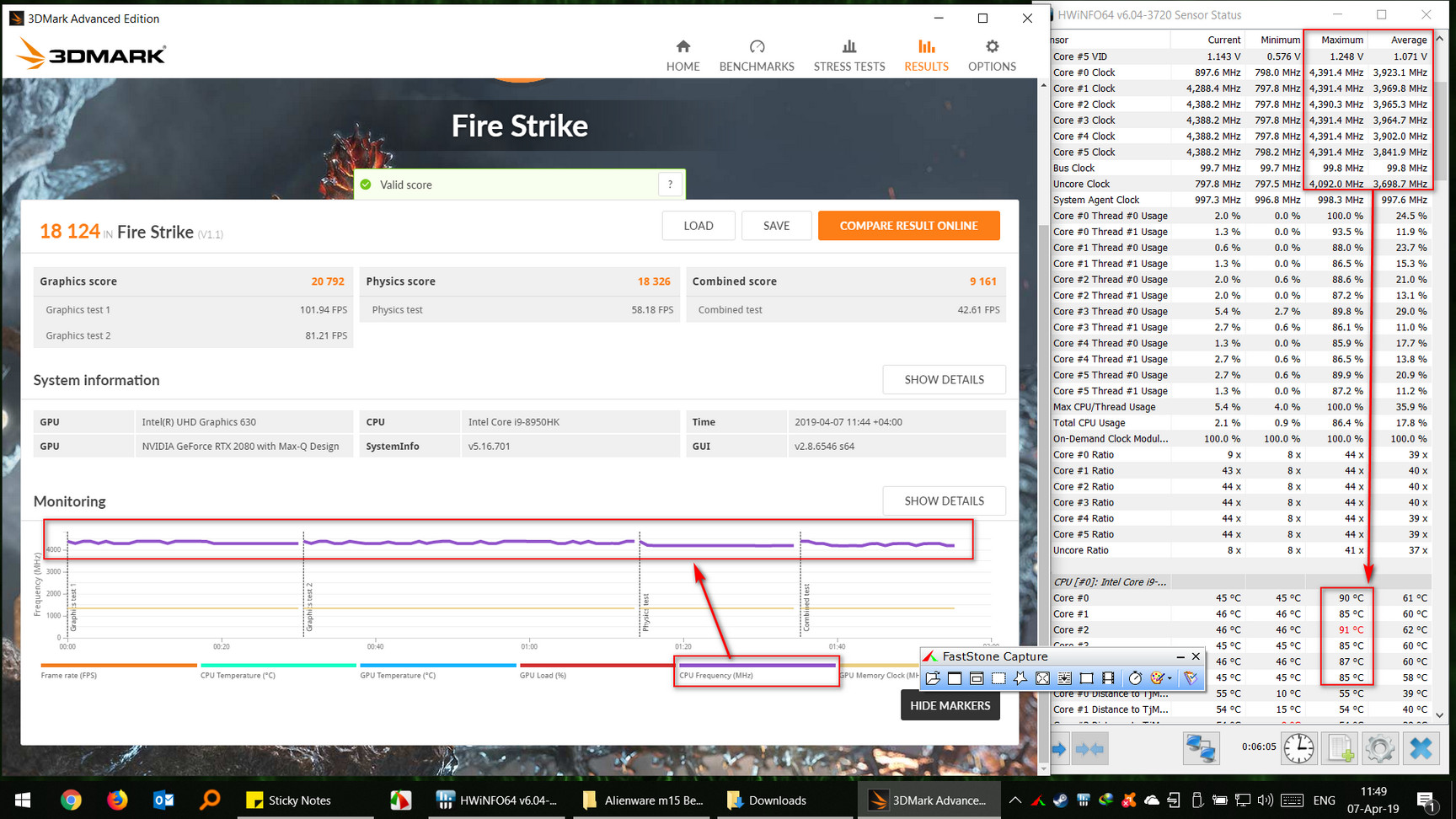The height and width of the screenshot is (819, 1456).
Task: Click HWiNFO log-to-file sheet icon
Action: point(1341,748)
